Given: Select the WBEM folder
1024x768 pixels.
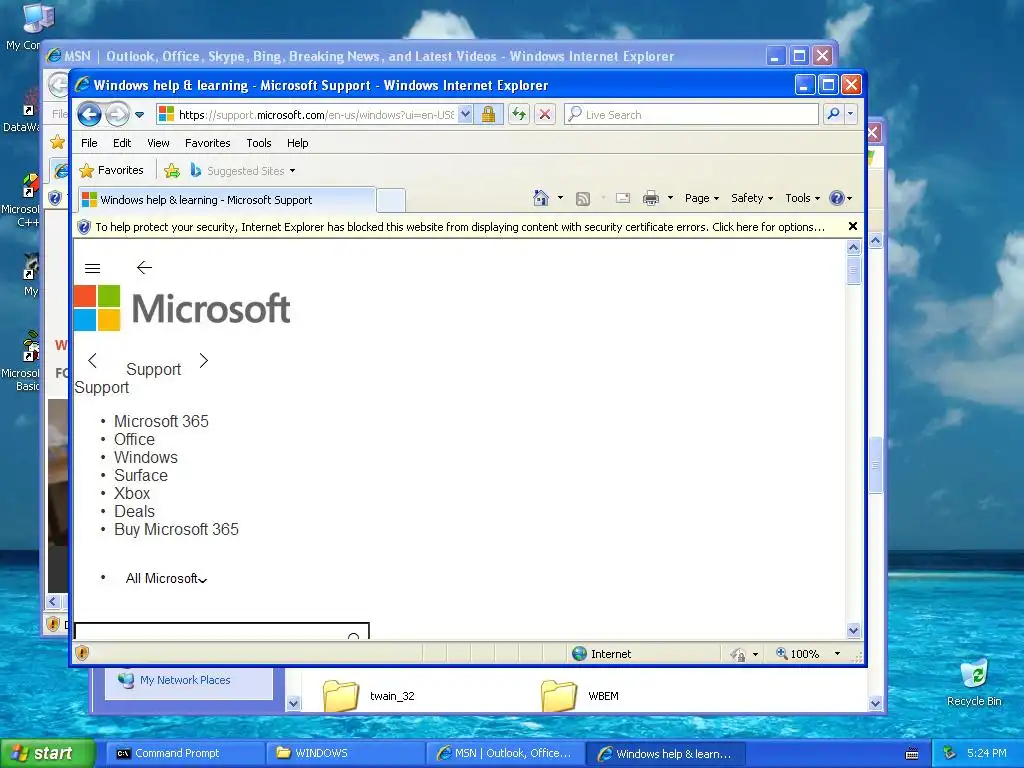Looking at the screenshot, I should (580, 696).
